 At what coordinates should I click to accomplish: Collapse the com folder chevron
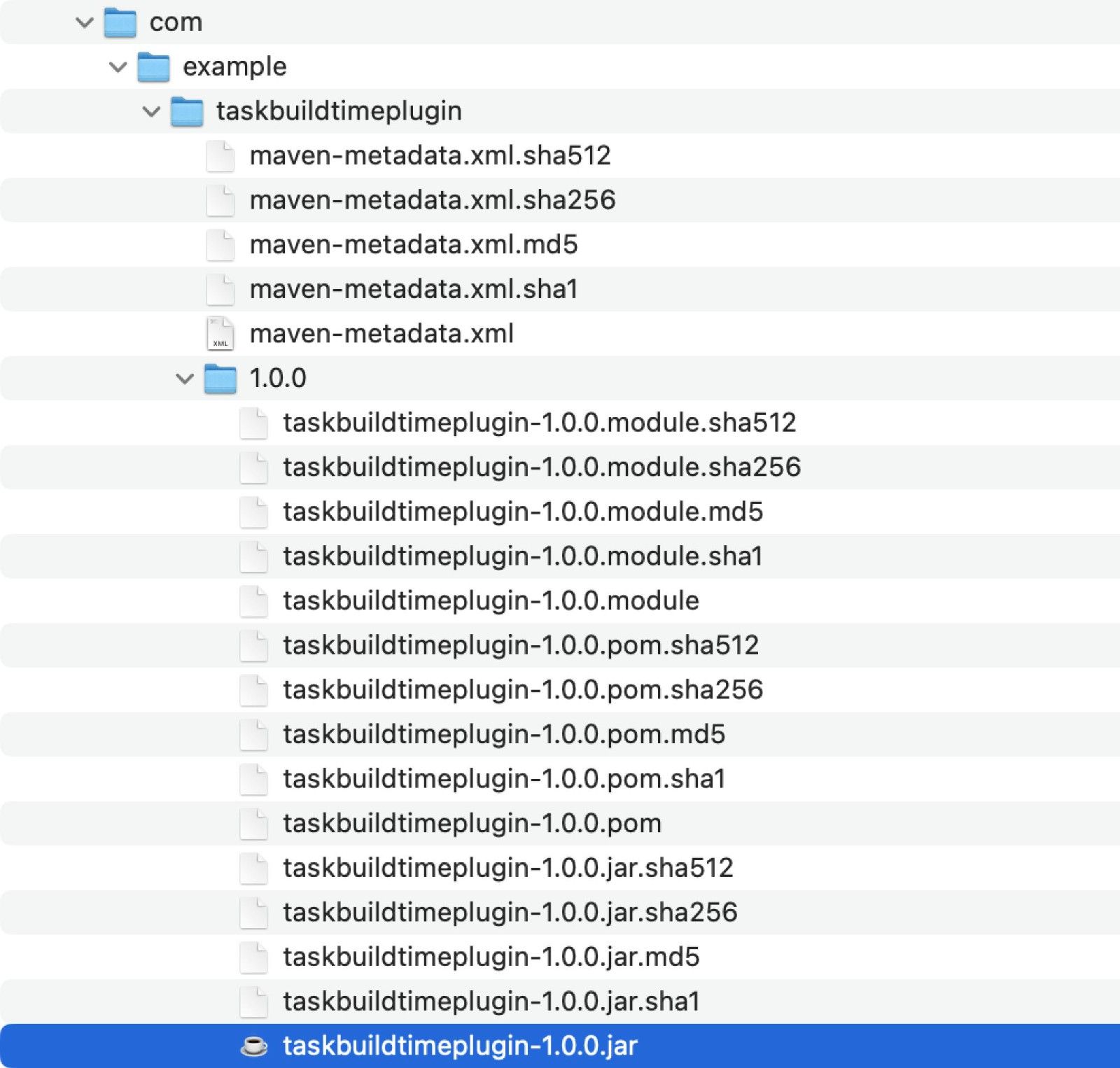tap(85, 22)
